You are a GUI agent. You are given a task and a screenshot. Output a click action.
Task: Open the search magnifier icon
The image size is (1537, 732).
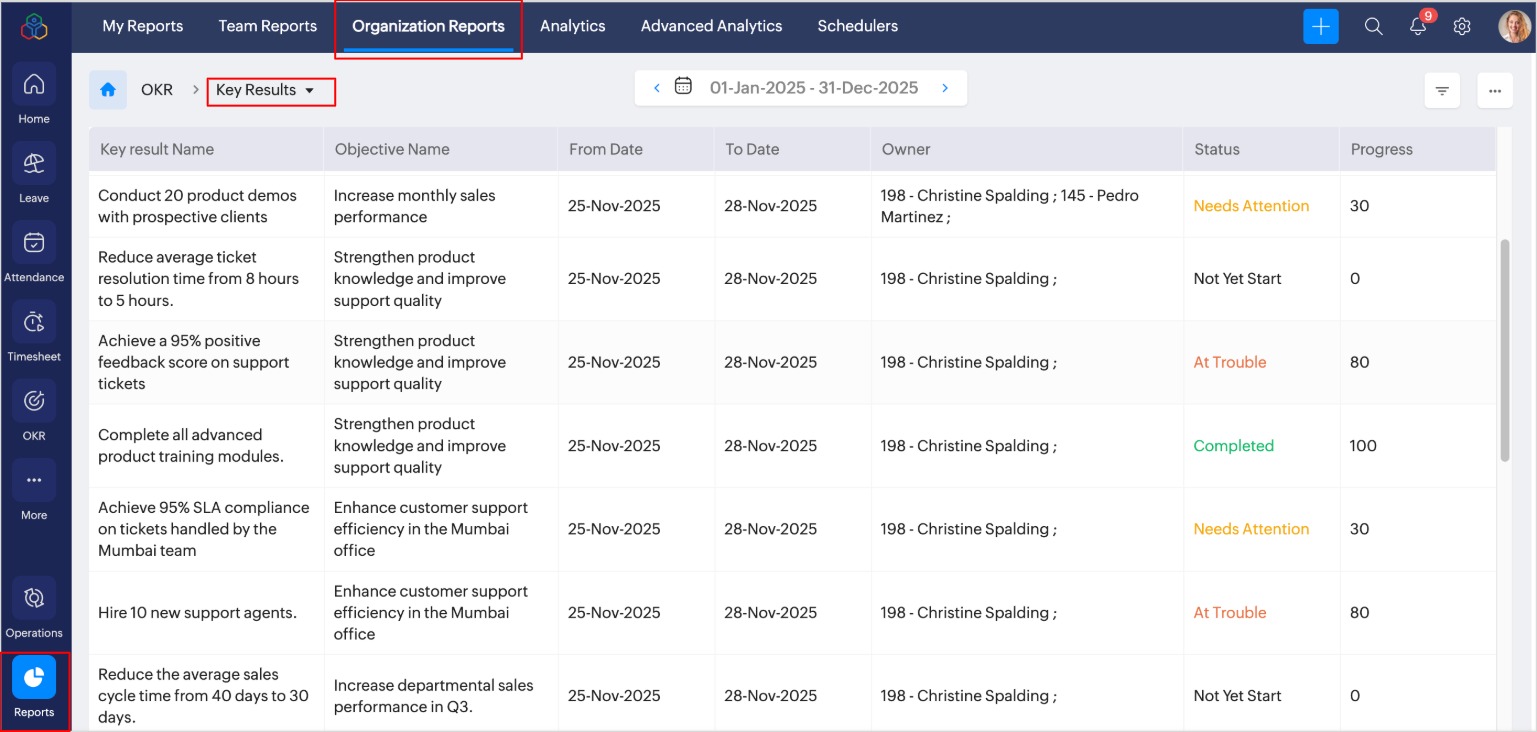pos(1373,27)
